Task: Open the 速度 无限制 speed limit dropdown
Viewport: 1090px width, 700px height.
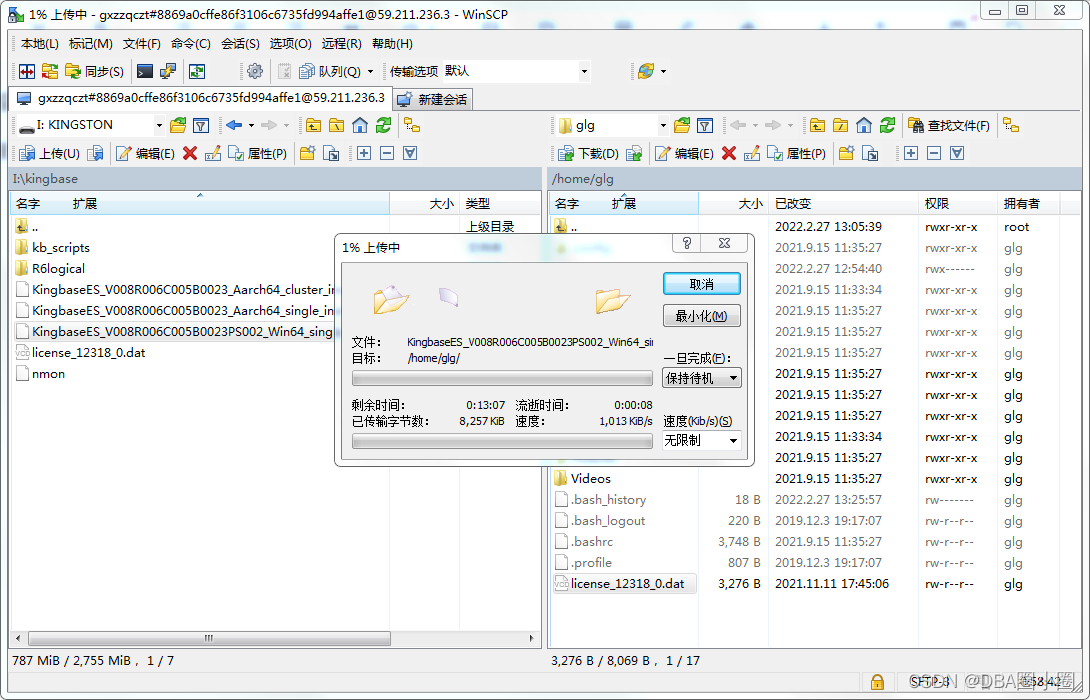Action: point(701,440)
